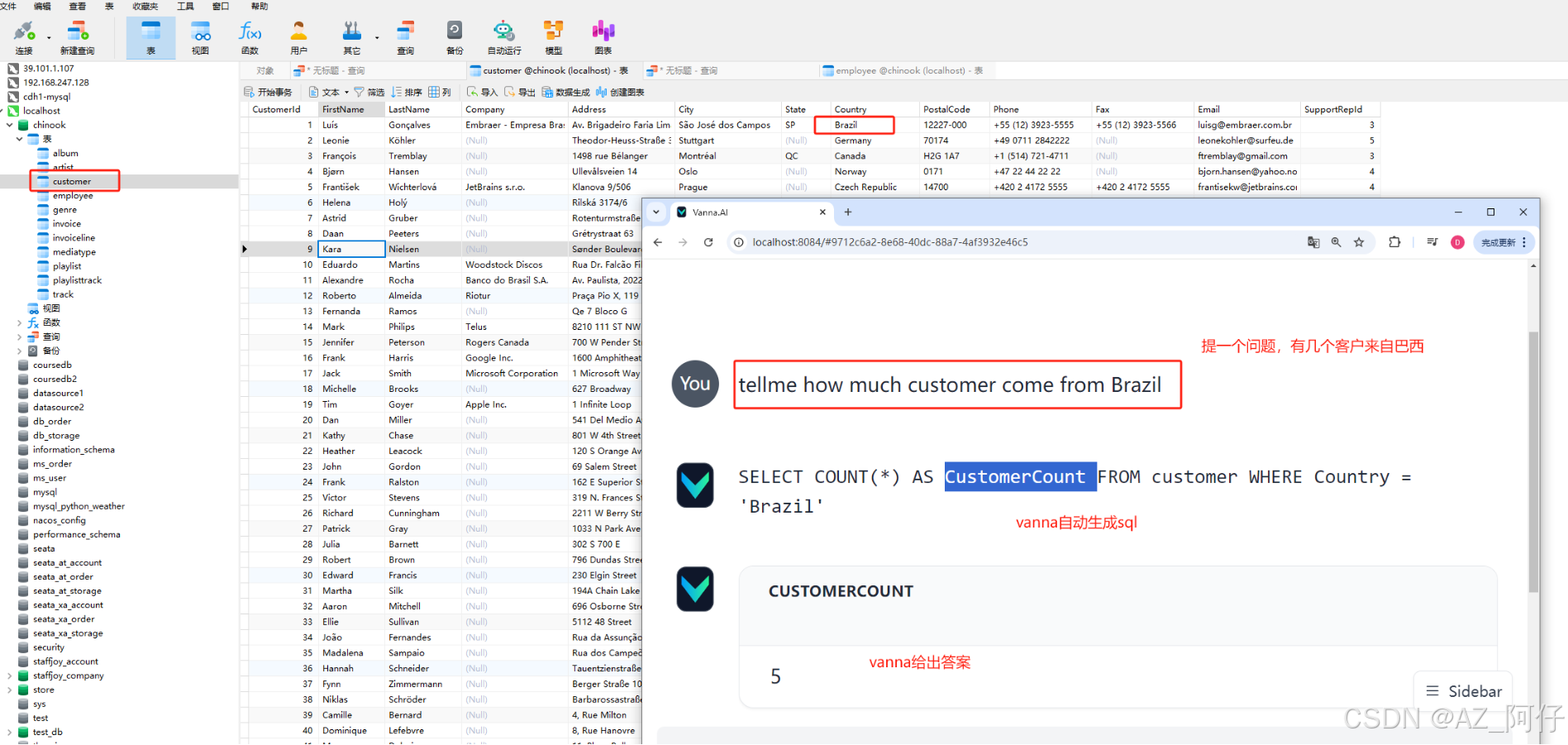Click the media control icon in Chrome toolbar
This screenshot has height=745, width=1568.
(1432, 242)
